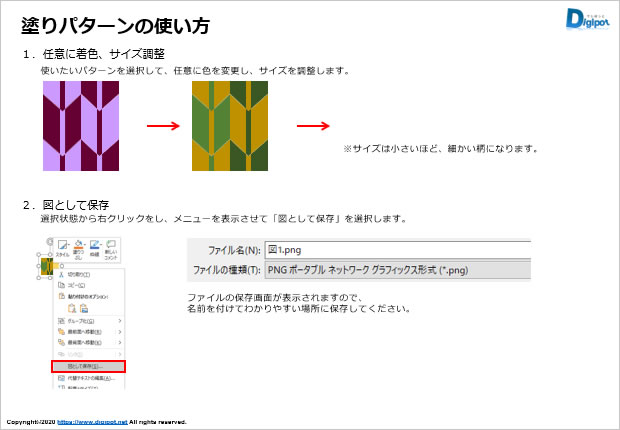Viewport: 620px width, 430px height.
Task: Select Save as Picture (図として保存) menu item
Action: coord(87,366)
